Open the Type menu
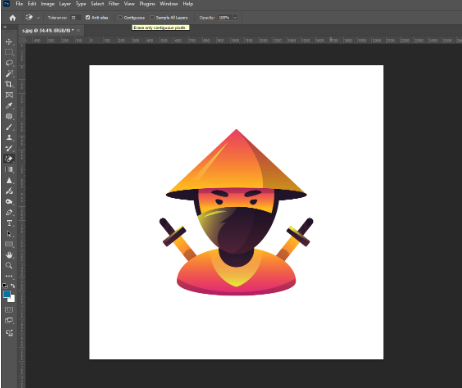462x388 pixels. 81,4
